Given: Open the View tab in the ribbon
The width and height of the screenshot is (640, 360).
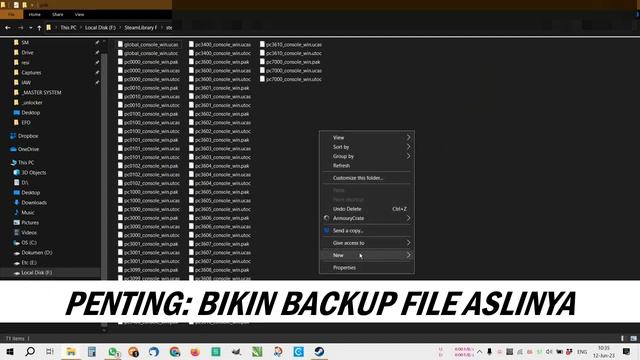Looking at the screenshot, I should pos(79,14).
